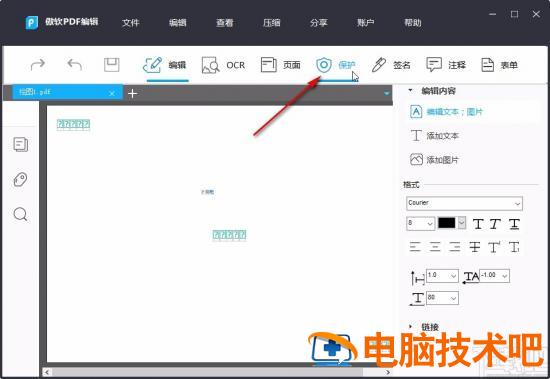Image resolution: width=550 pixels, height=379 pixels.
Task: Select the top-left text box in document
Action: click(73, 124)
